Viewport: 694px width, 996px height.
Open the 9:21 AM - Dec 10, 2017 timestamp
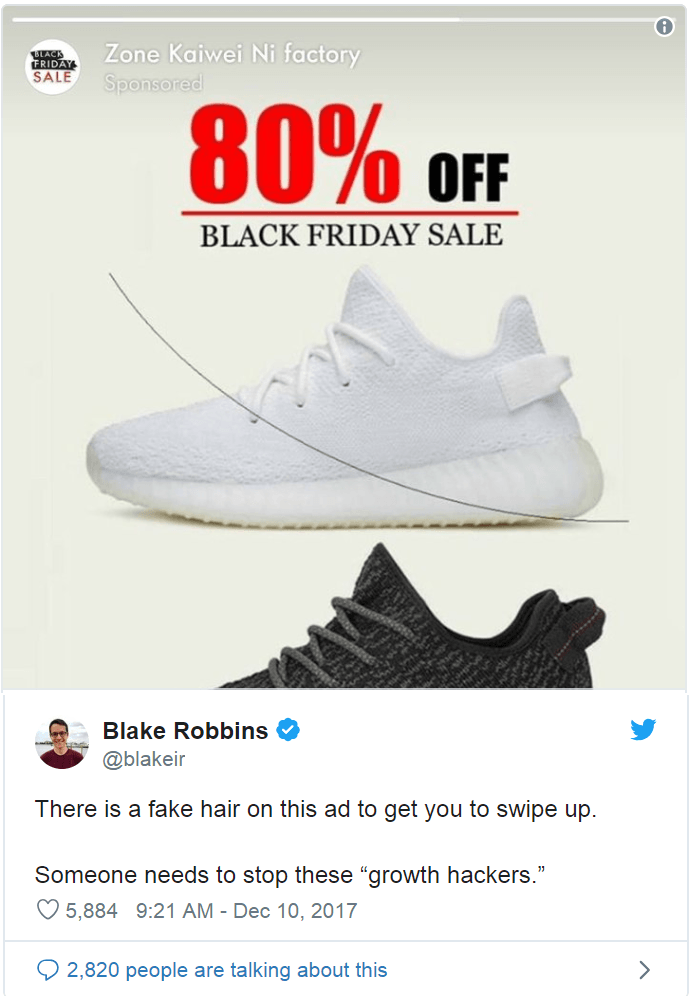(246, 910)
